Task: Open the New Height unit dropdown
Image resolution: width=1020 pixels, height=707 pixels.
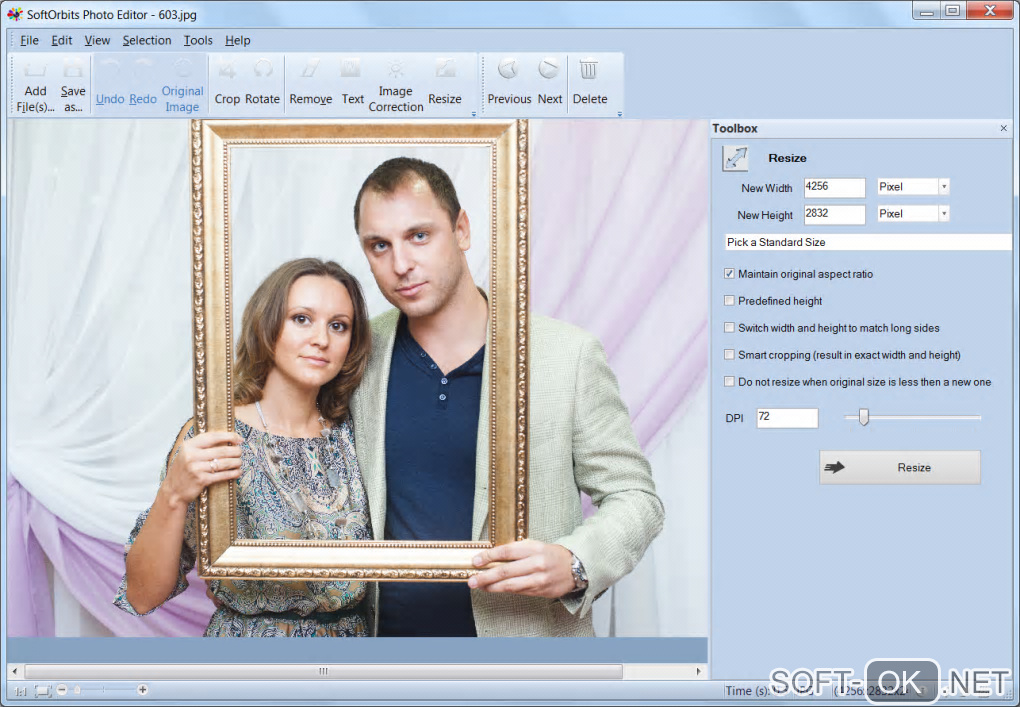Action: 944,214
